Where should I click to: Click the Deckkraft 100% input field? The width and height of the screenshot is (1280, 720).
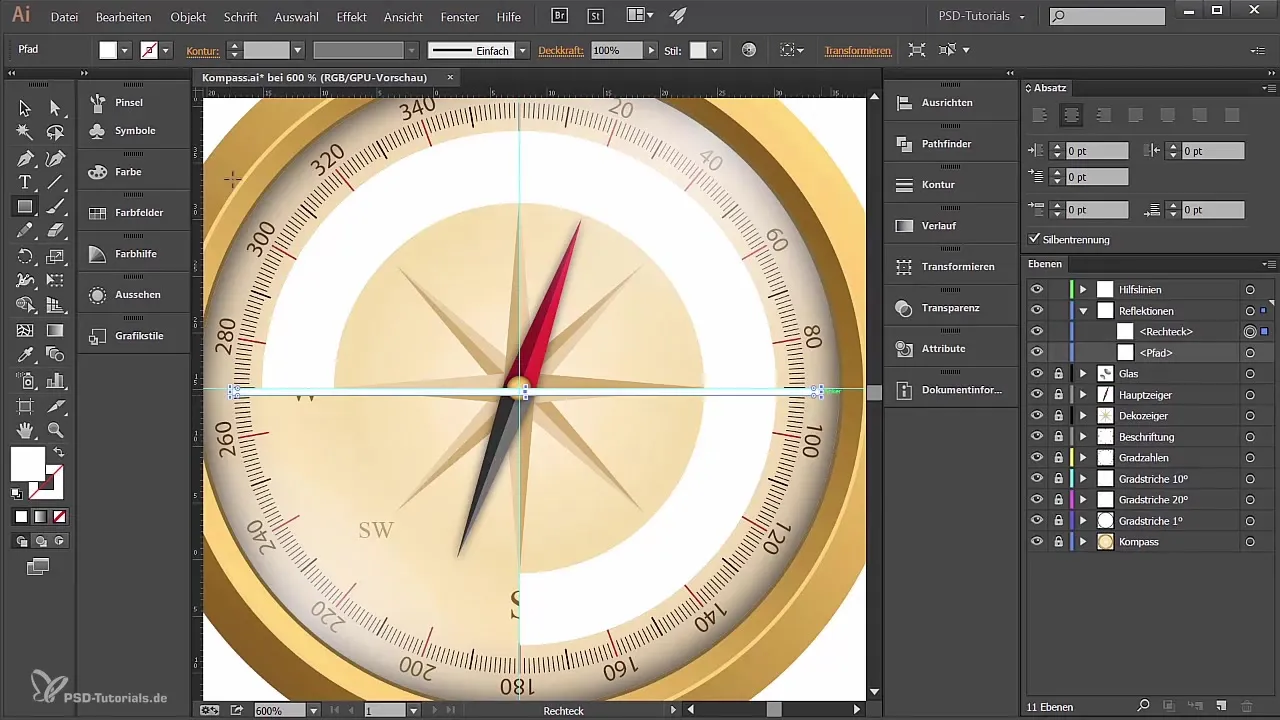point(617,50)
